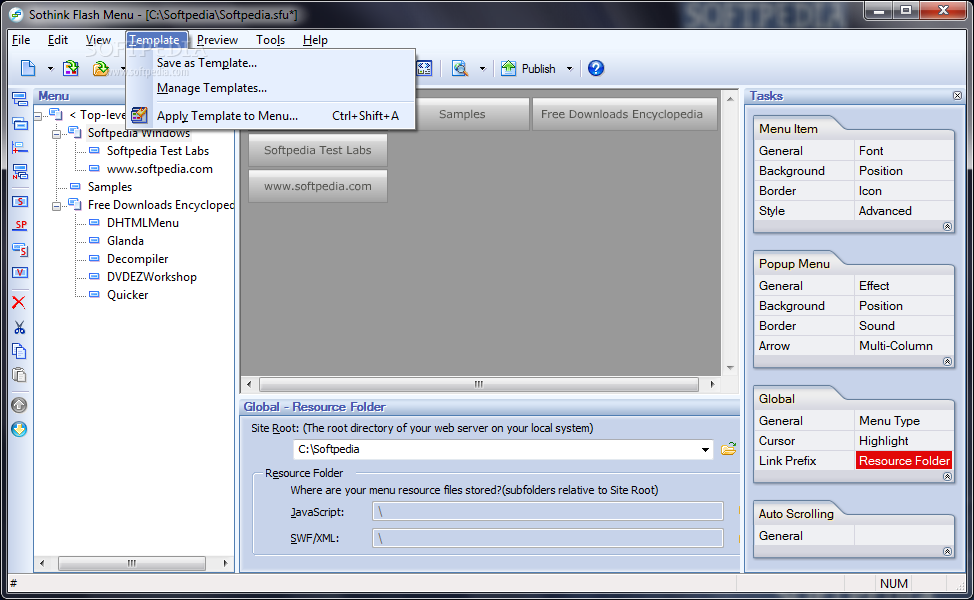974x600 pixels.
Task: Collapse Free Downloads Encyclopedia tree node
Action: (57, 206)
